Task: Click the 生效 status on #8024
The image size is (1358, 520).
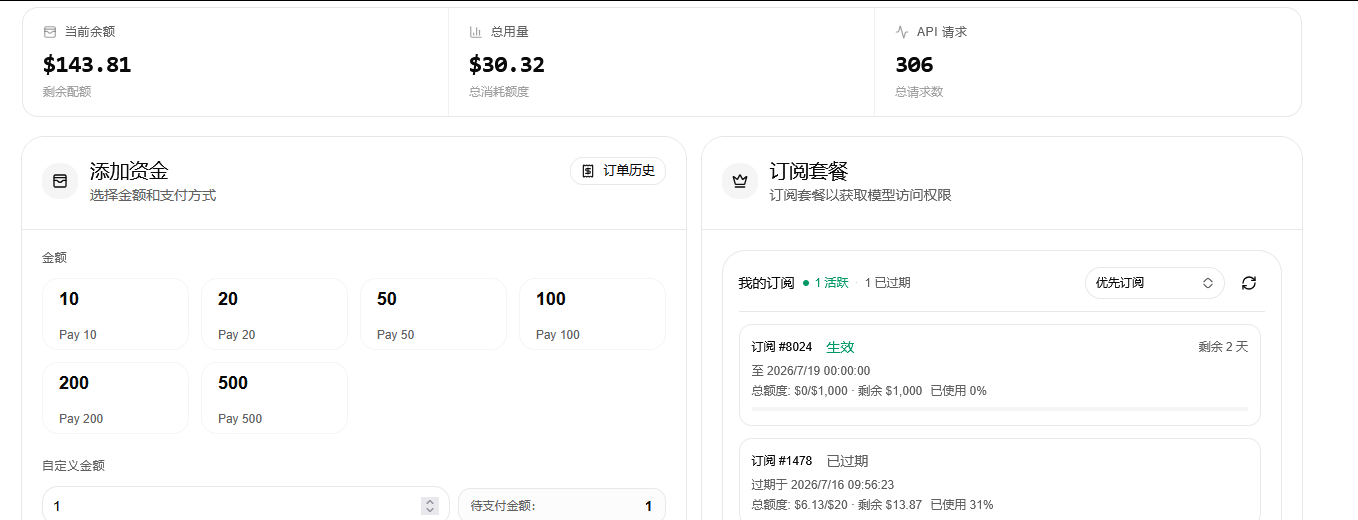Action: click(840, 347)
